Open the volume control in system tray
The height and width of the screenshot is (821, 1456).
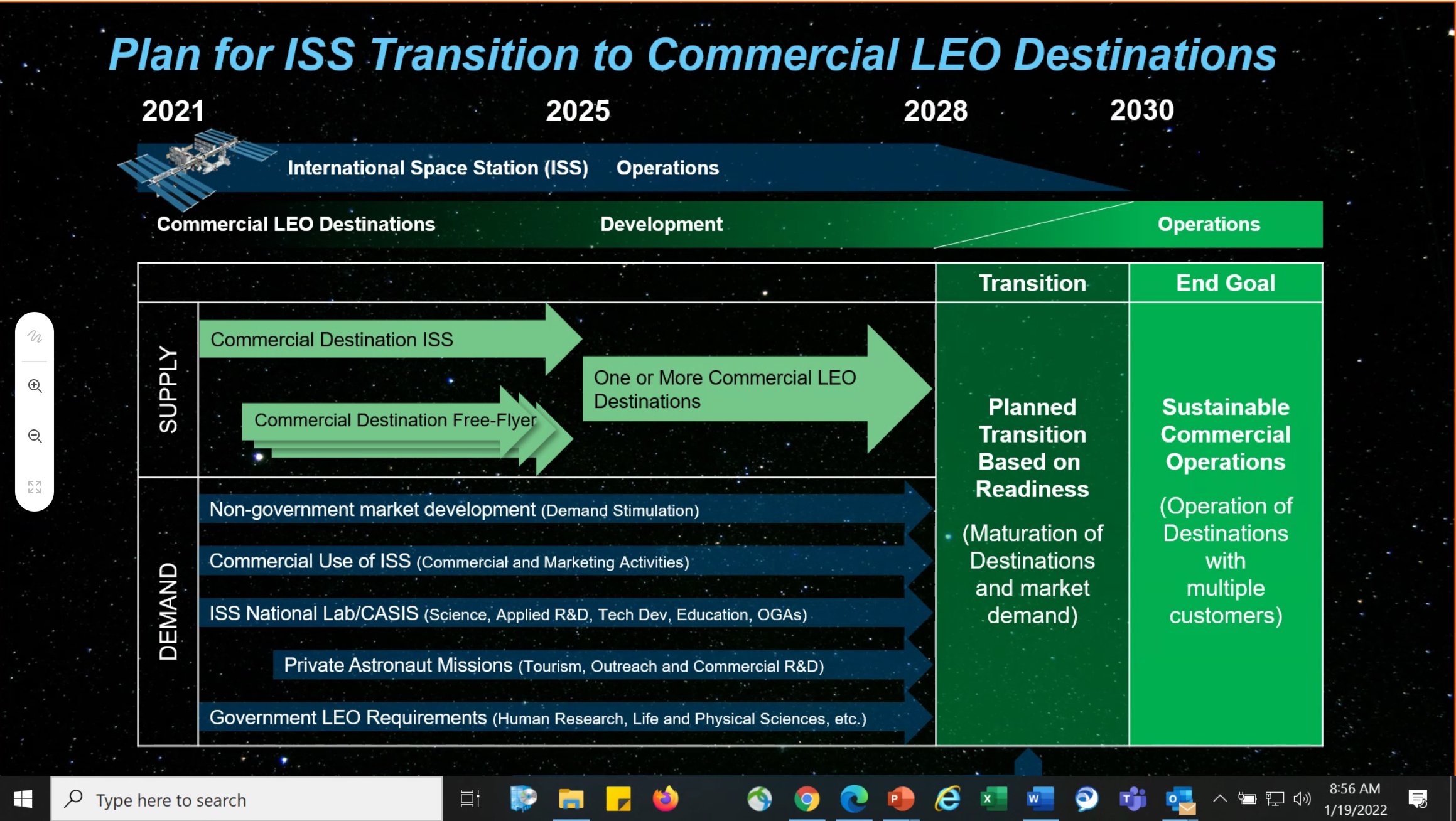(x=1302, y=798)
